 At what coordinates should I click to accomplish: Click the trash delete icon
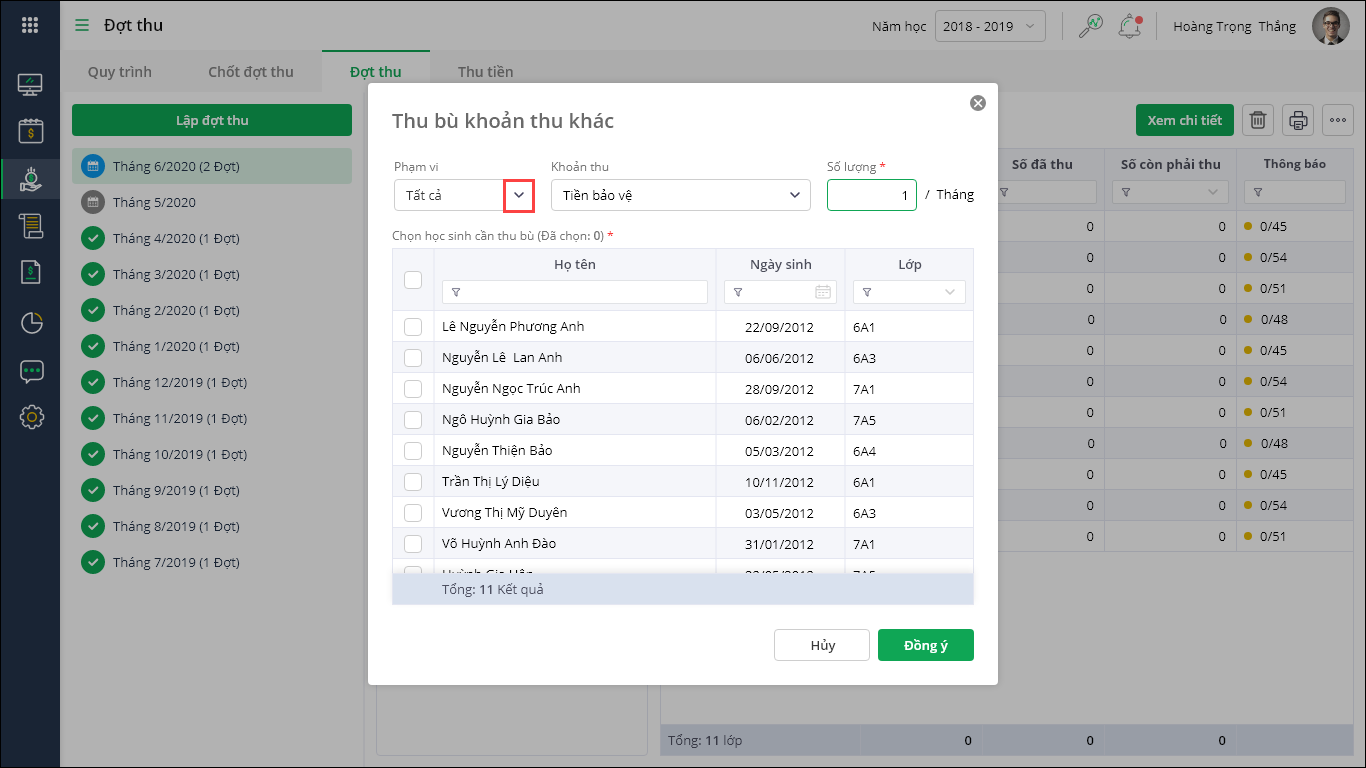pos(1258,121)
